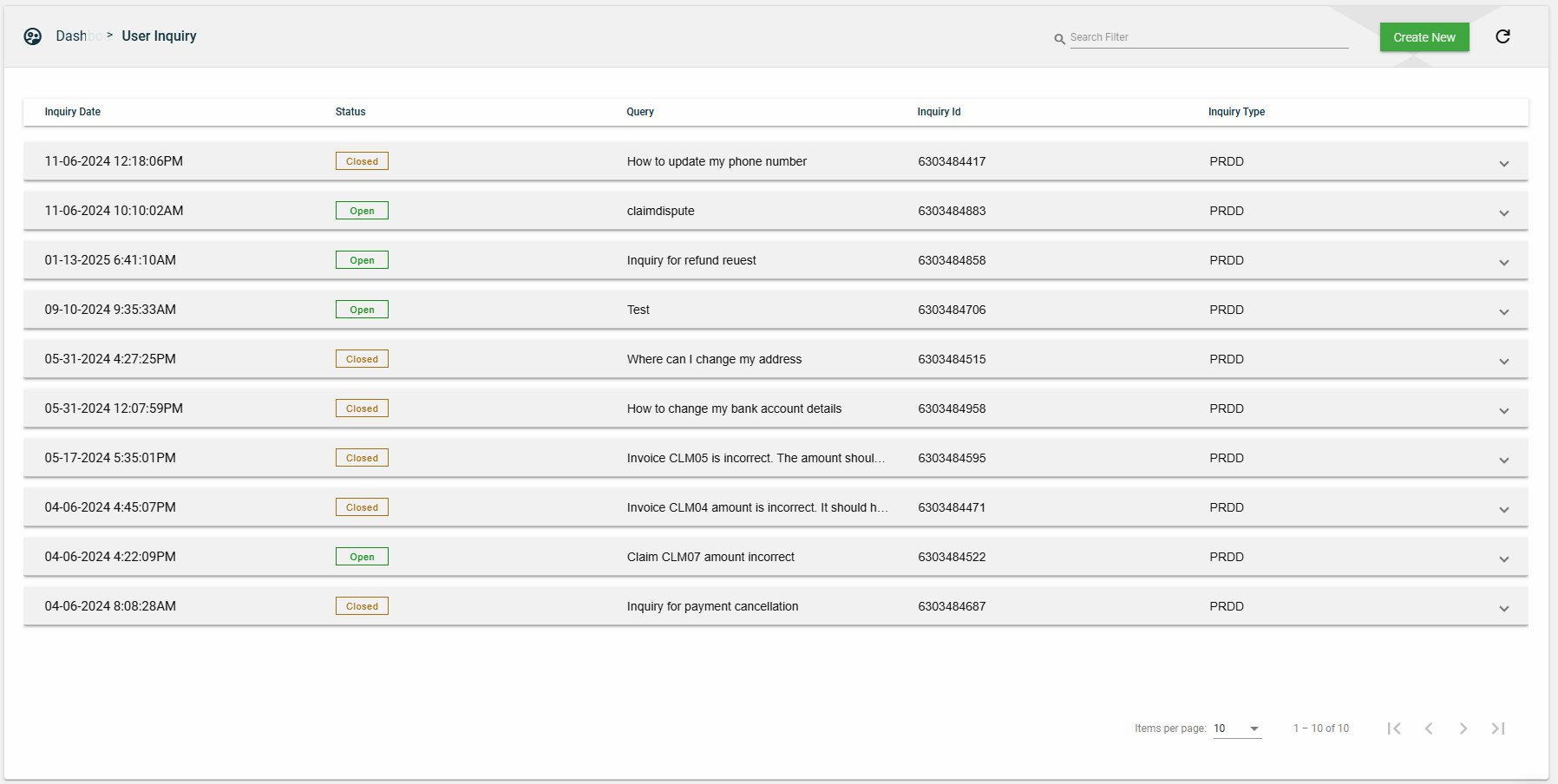Screen dimensions: 1558x784
Task: Go to the first page of results
Action: 1394,728
